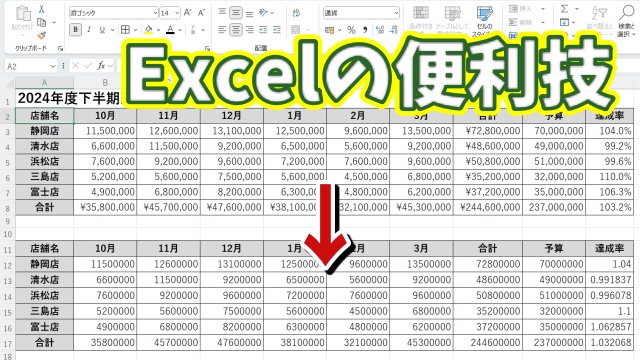This screenshot has height=360, width=640.
Task: Open the Name Box dropdown arrow
Action: point(53,66)
